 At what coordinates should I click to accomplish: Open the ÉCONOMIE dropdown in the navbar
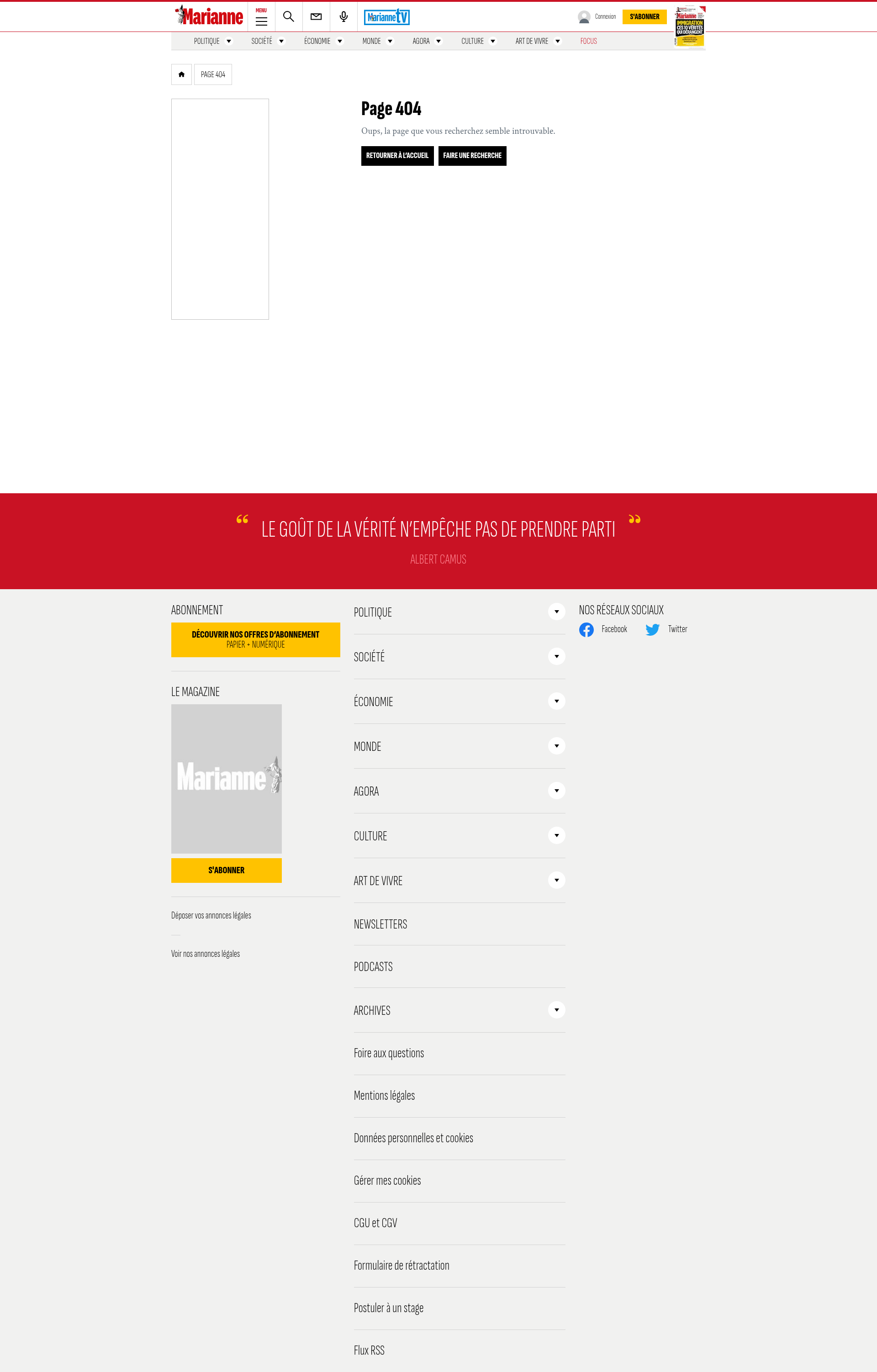340,42
